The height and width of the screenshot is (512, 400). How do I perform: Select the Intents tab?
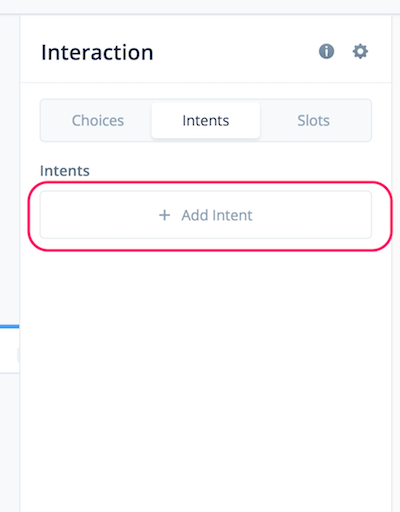click(x=206, y=120)
